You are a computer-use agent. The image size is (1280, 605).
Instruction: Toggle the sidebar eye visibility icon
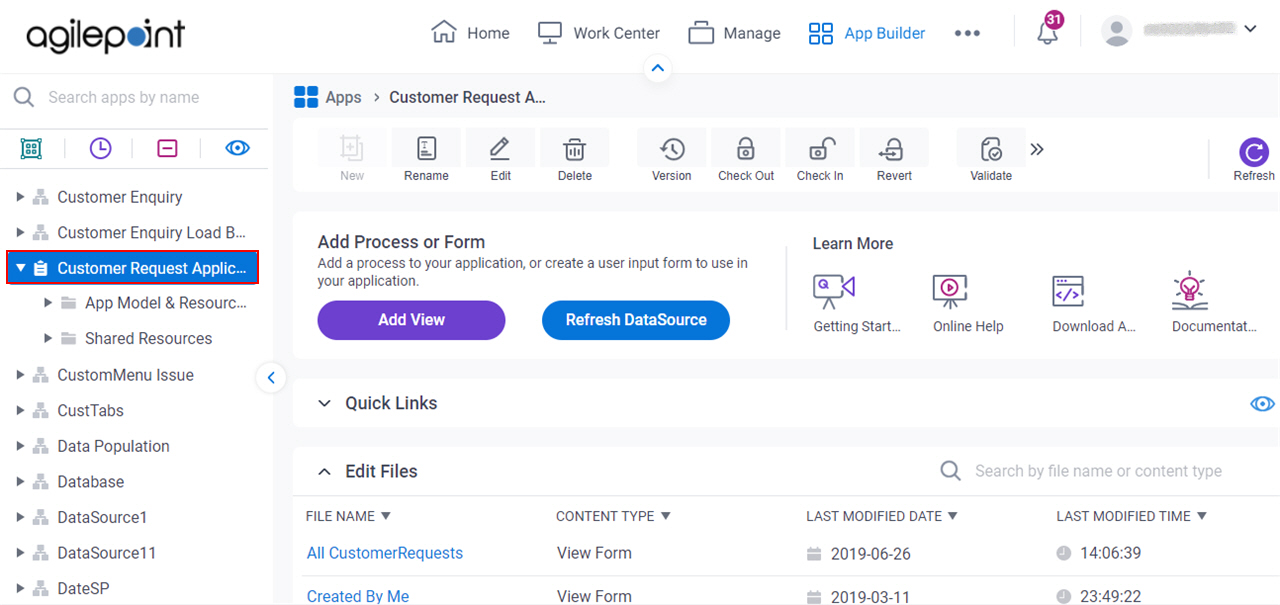click(x=237, y=148)
